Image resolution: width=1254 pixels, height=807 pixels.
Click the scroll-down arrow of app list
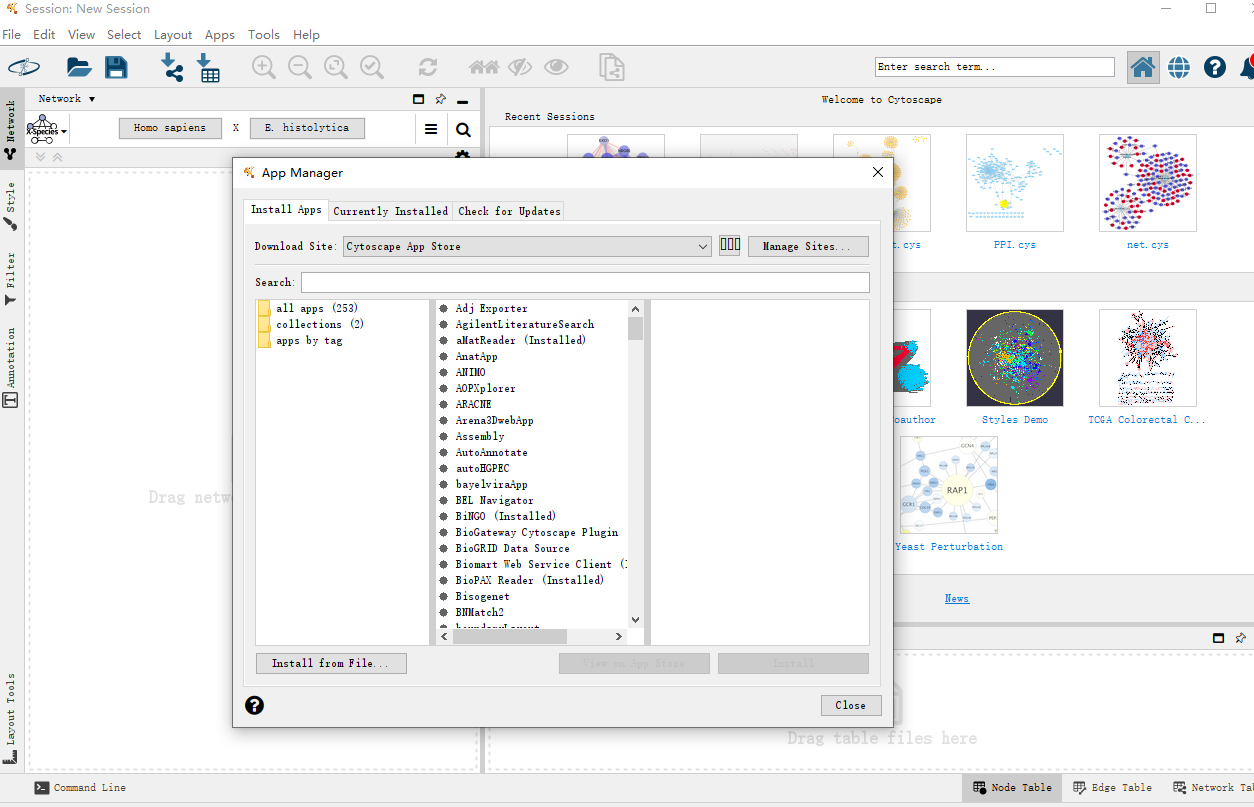pos(636,620)
